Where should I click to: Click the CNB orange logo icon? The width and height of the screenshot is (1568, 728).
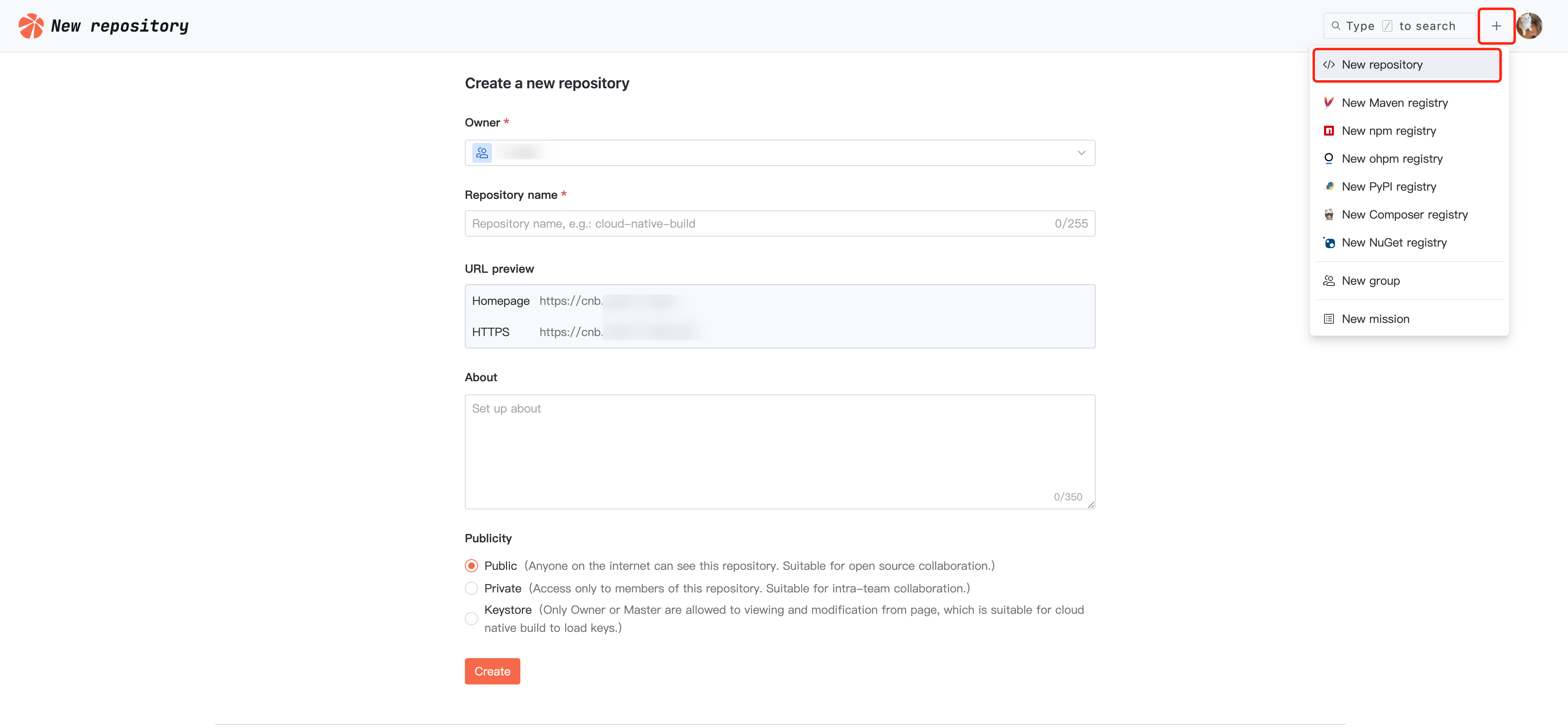click(30, 25)
